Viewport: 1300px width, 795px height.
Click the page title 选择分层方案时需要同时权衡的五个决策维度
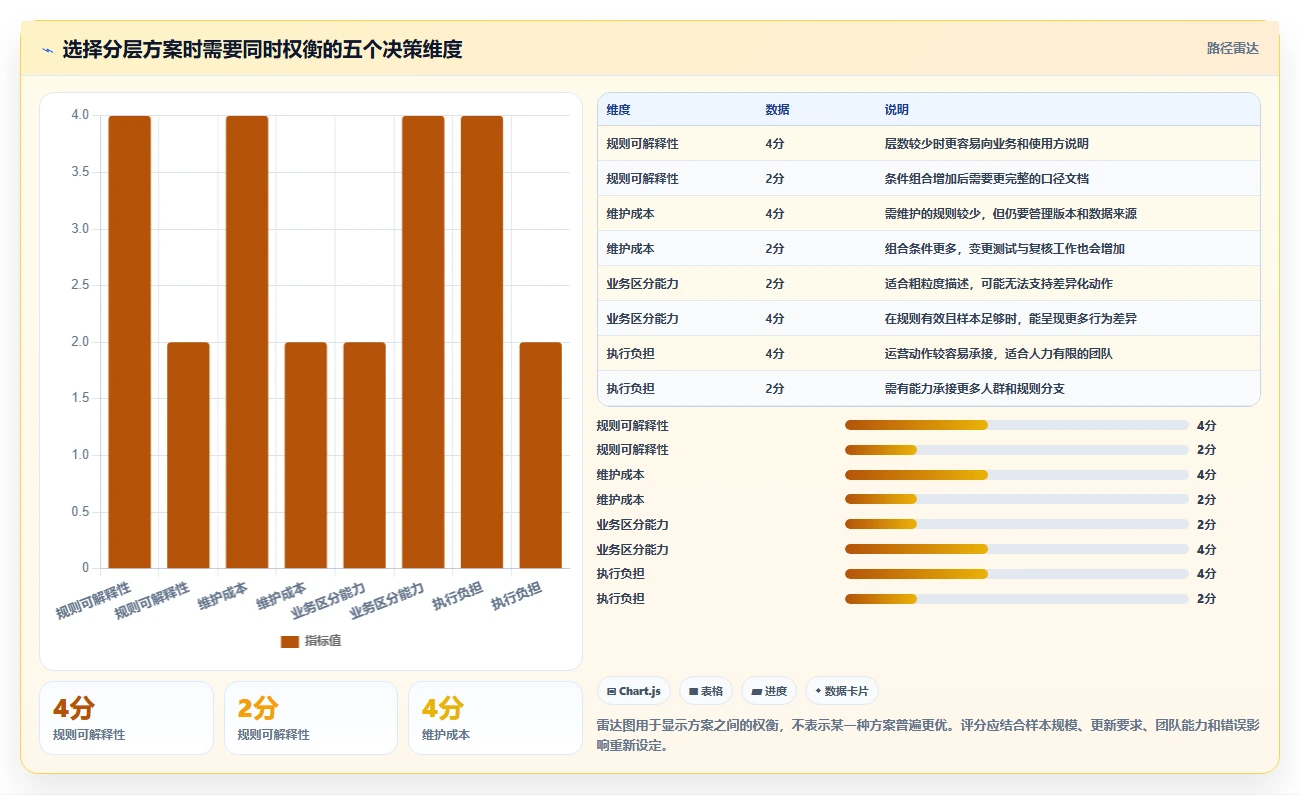pyautogui.click(x=262, y=49)
